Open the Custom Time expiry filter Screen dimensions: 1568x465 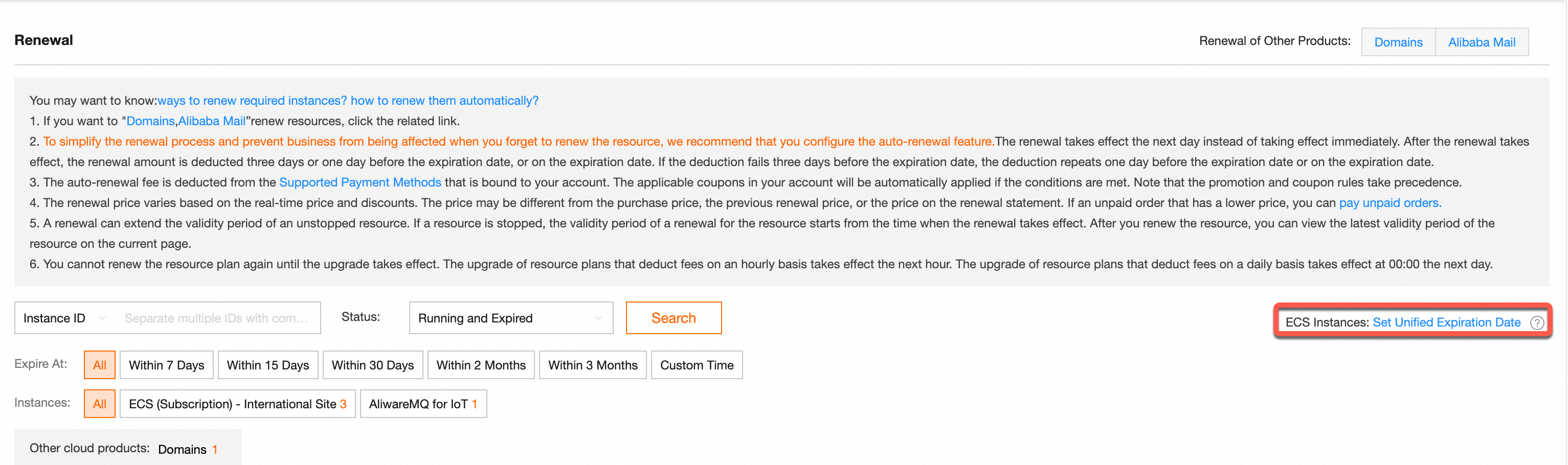pos(697,365)
